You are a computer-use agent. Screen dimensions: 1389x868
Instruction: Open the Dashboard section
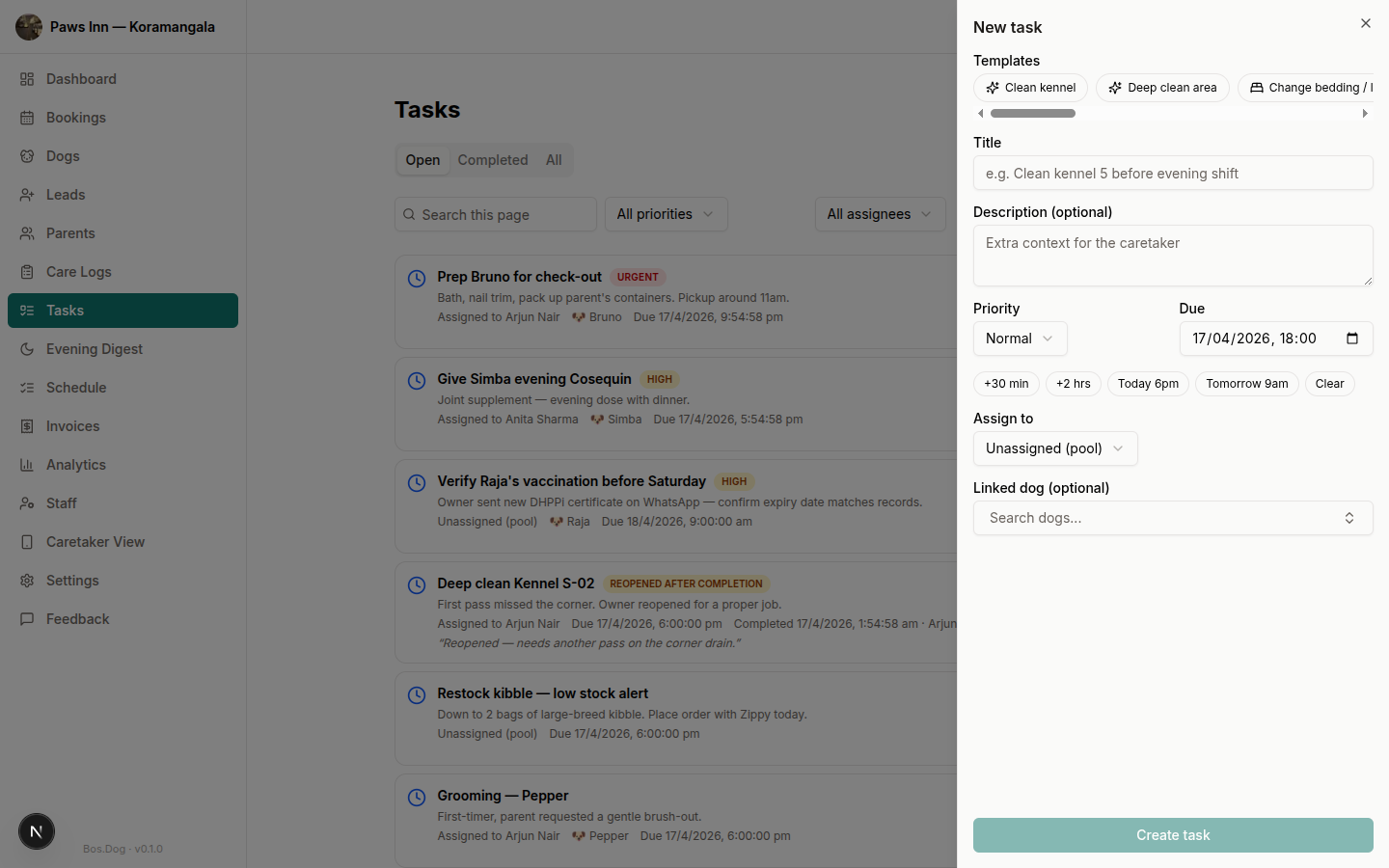pos(81,78)
